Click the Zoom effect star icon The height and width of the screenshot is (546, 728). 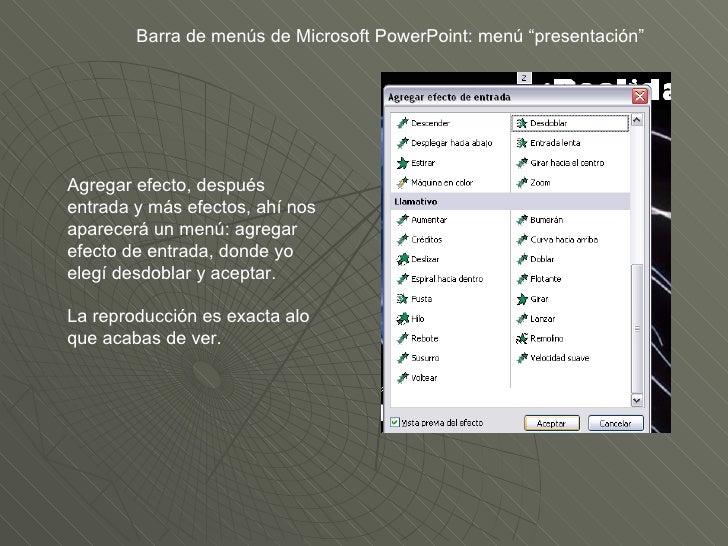tap(522, 182)
